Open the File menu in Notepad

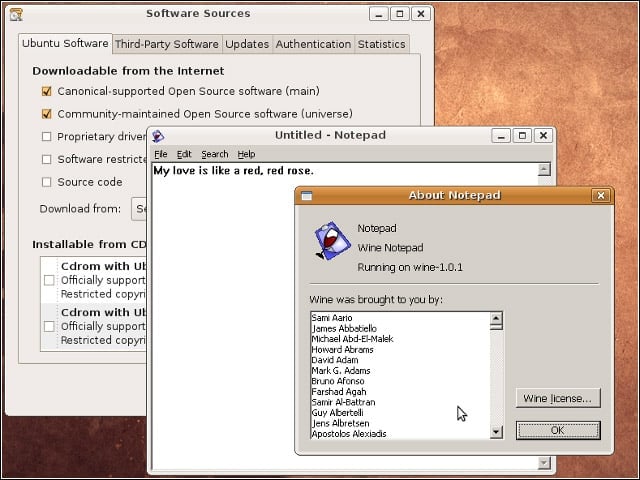(x=161, y=154)
